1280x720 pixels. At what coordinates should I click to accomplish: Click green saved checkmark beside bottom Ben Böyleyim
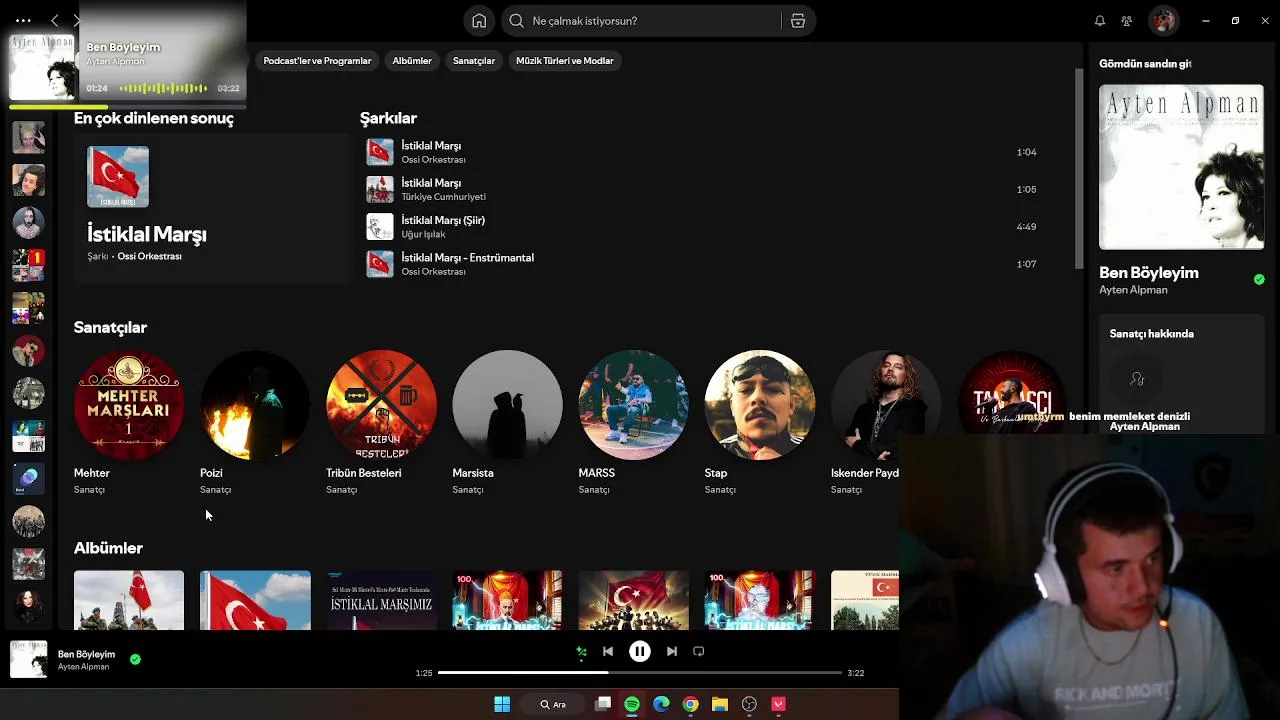pyautogui.click(x=135, y=659)
